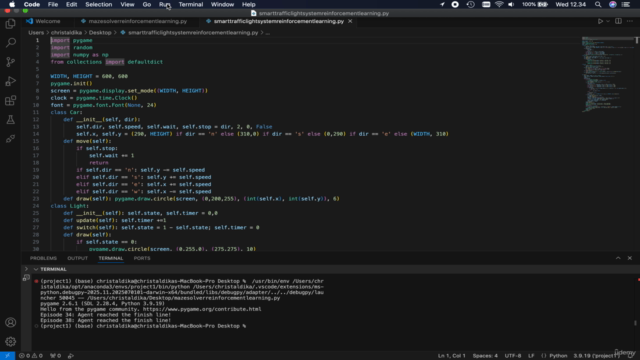The image size is (640, 360).
Task: Open Siri from menu bar
Action: tap(613, 4)
